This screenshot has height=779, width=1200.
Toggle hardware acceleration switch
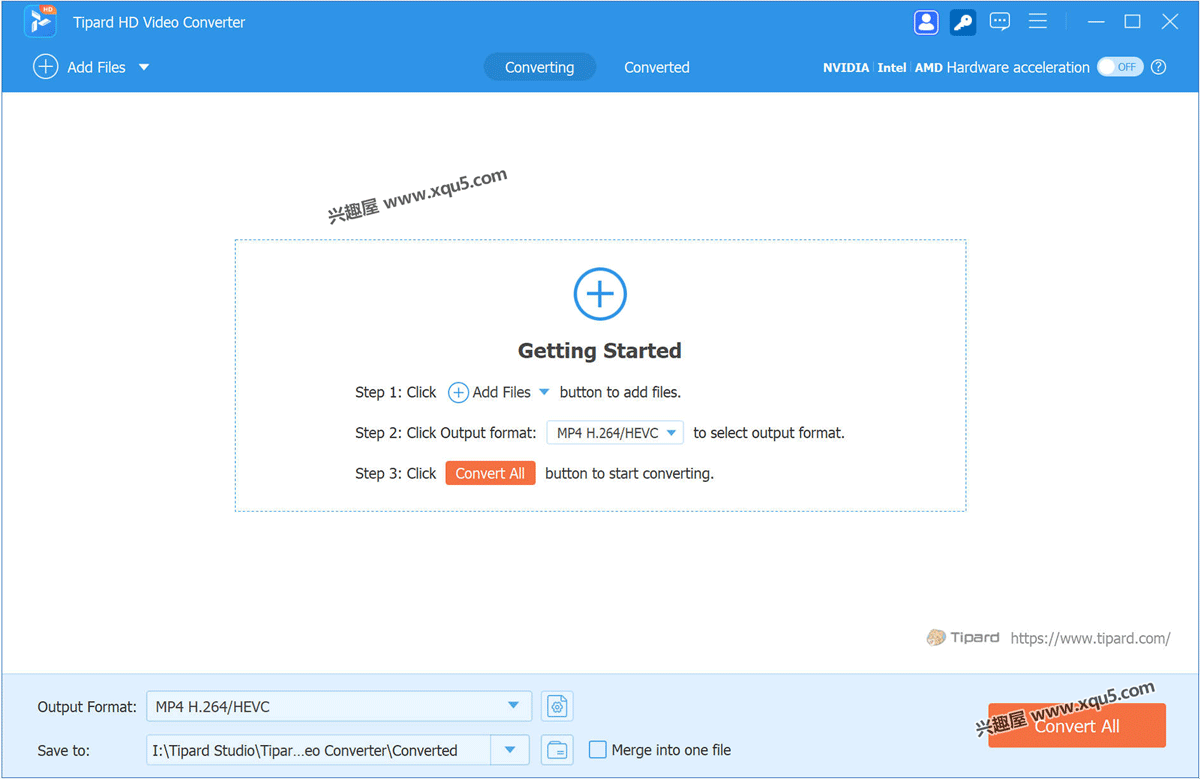1119,67
